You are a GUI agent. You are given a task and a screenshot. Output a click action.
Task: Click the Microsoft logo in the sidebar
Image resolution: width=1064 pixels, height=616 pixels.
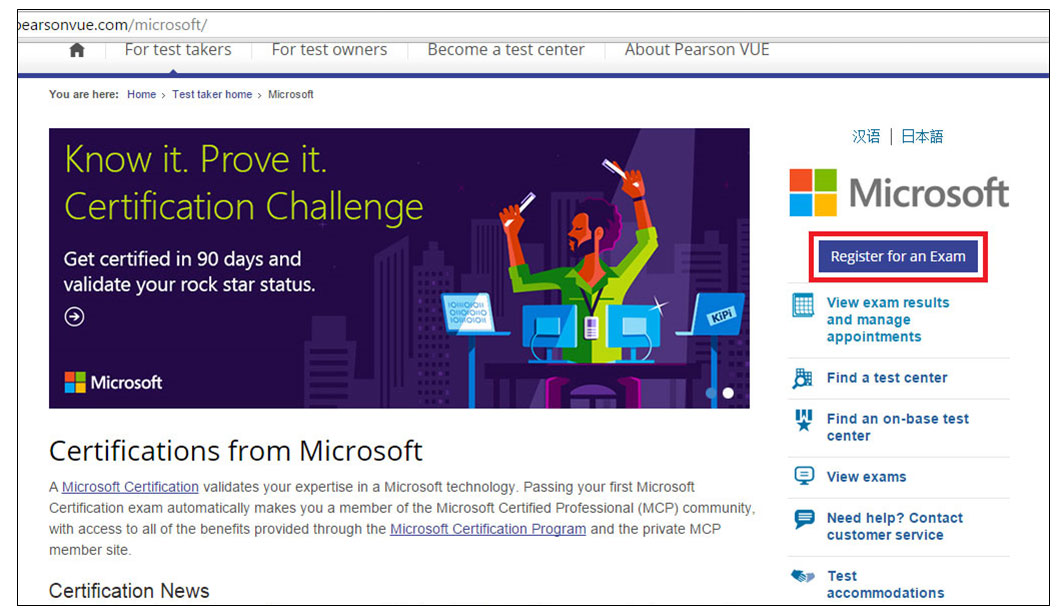click(x=899, y=193)
